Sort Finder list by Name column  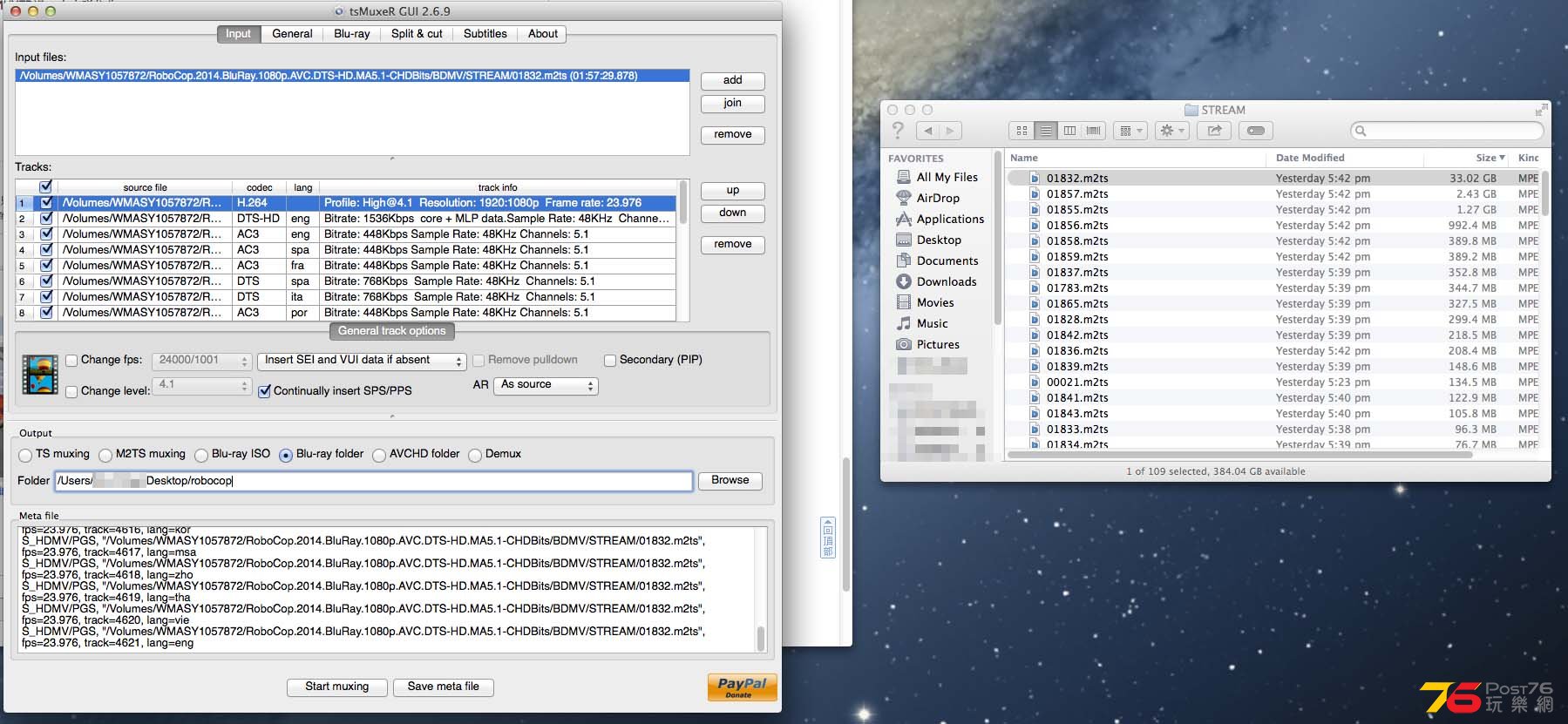tap(1135, 158)
